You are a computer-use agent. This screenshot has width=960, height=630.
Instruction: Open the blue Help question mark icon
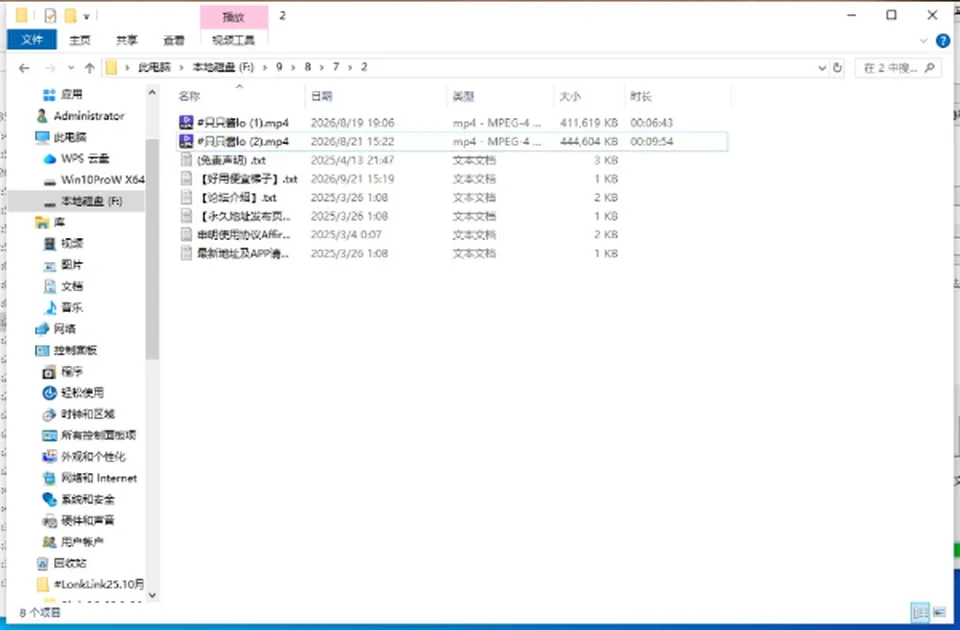point(943,41)
